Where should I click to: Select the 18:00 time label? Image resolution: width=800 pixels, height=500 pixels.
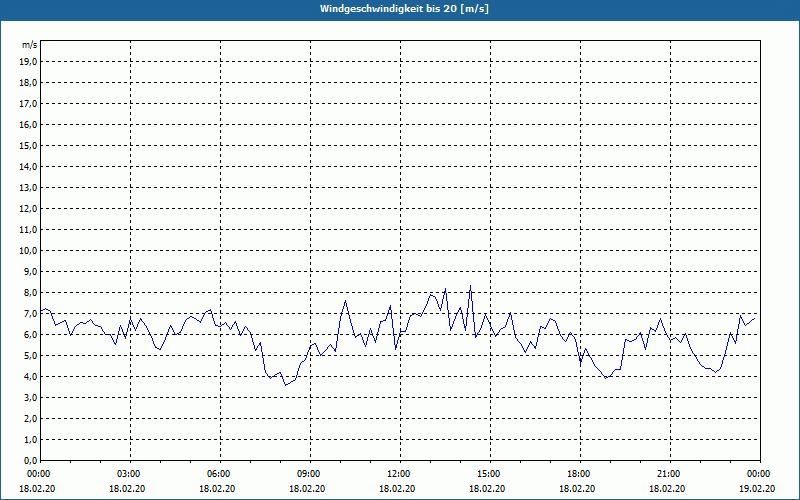point(580,474)
